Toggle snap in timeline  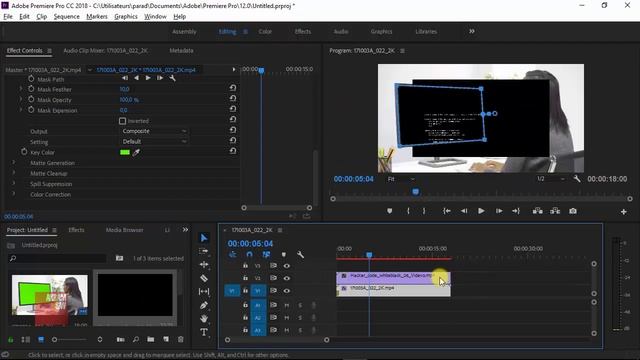tap(249, 255)
